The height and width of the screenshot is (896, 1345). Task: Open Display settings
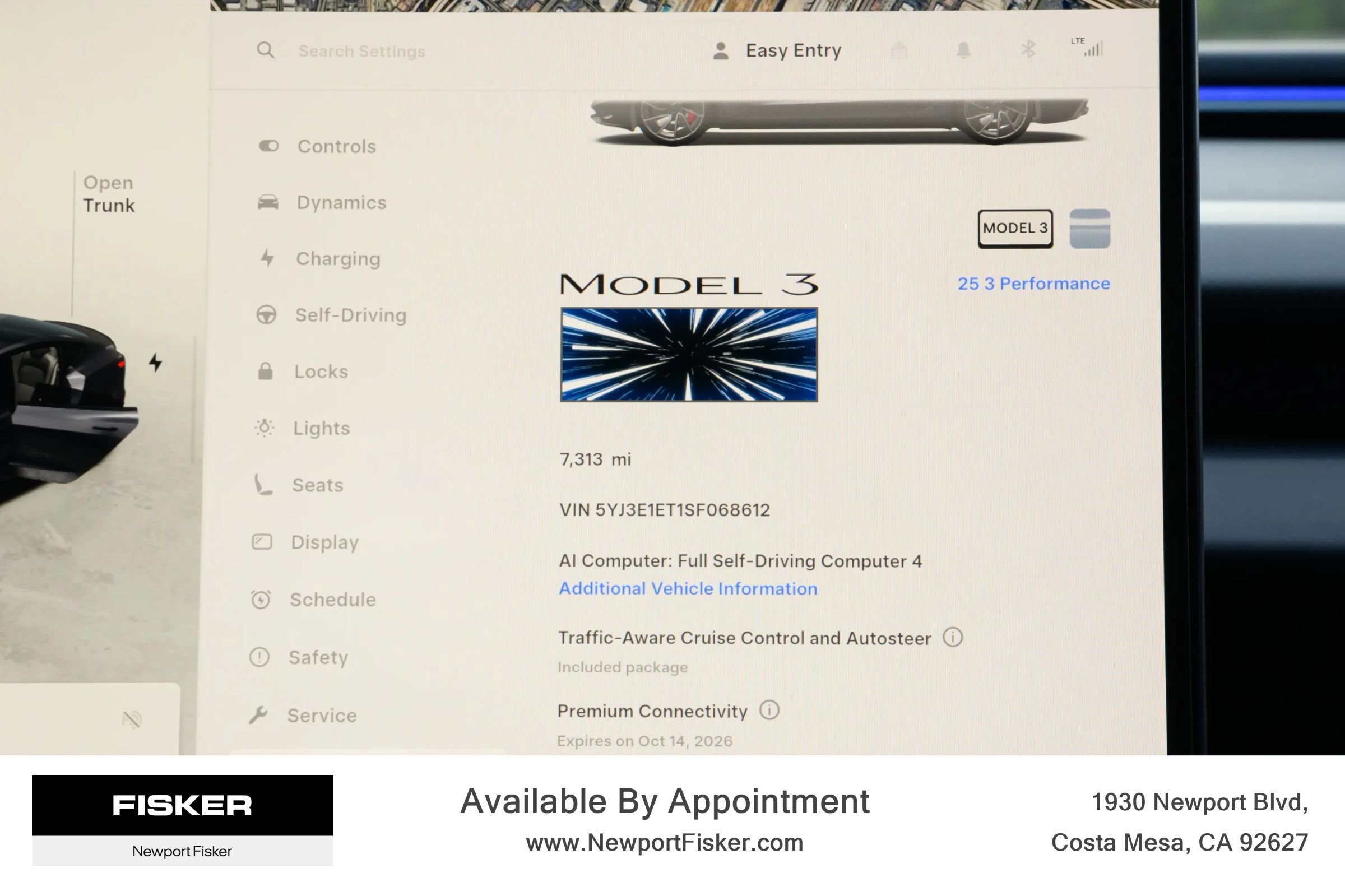(x=305, y=542)
